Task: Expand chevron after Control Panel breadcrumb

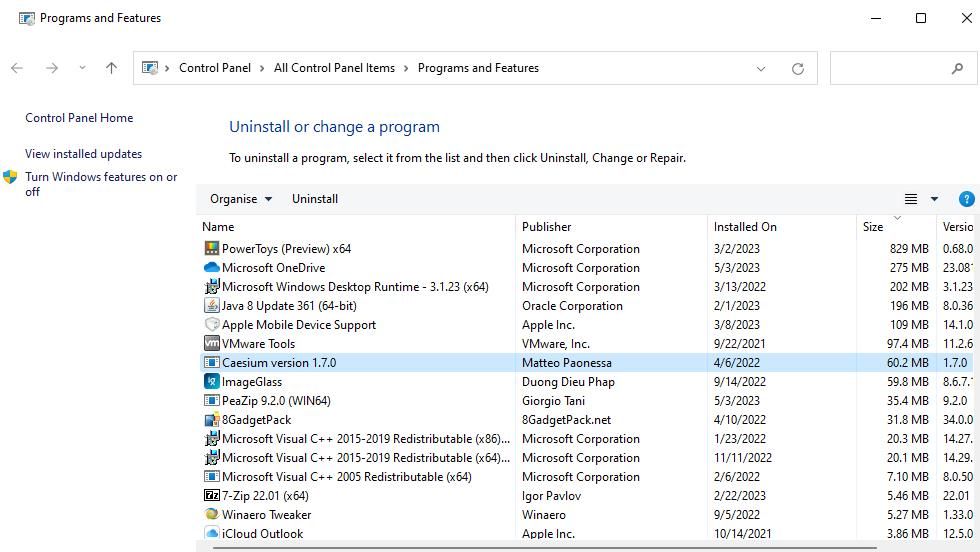Action: 262,68
